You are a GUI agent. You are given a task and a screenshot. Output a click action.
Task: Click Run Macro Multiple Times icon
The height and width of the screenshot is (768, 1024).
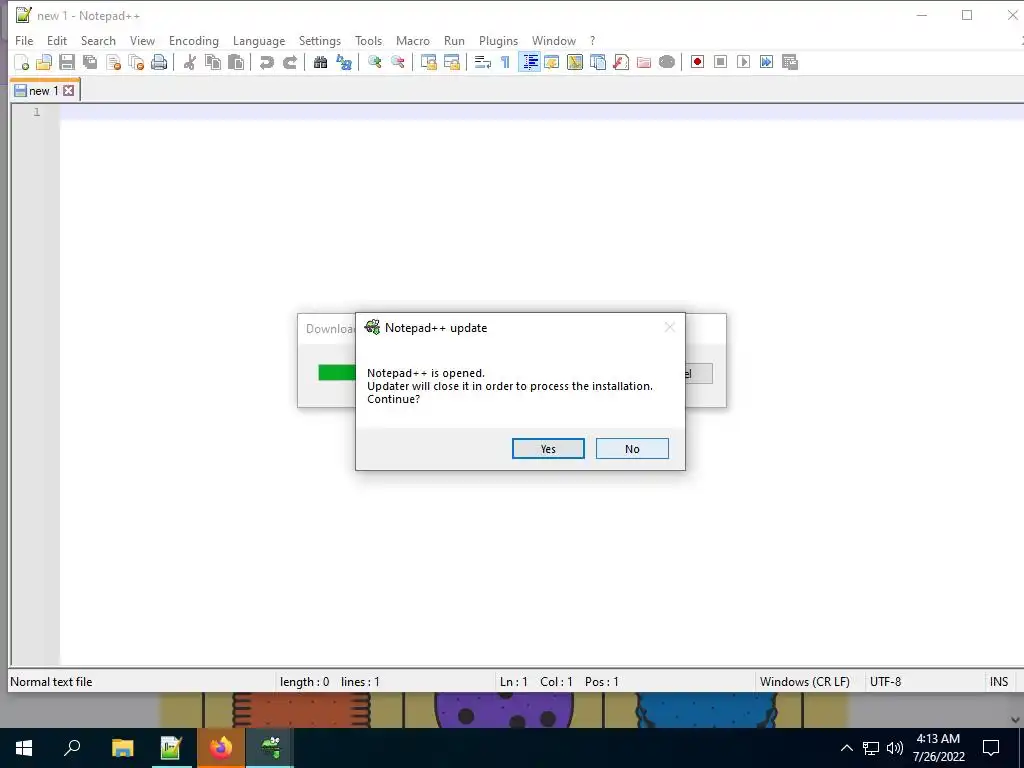767,62
